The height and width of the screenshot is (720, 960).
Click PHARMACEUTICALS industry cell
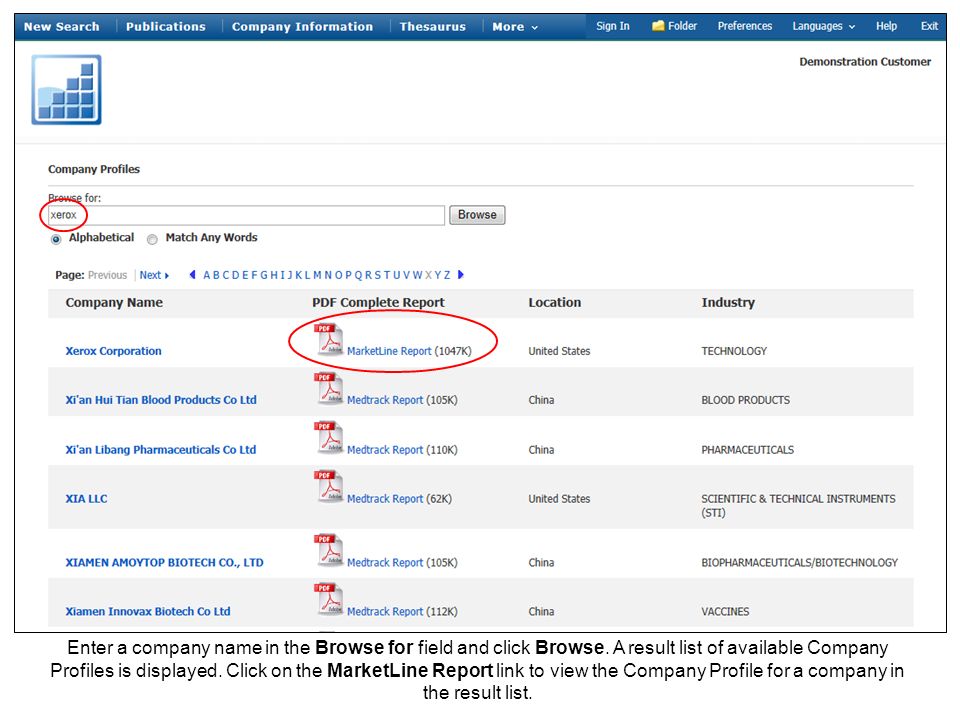748,449
